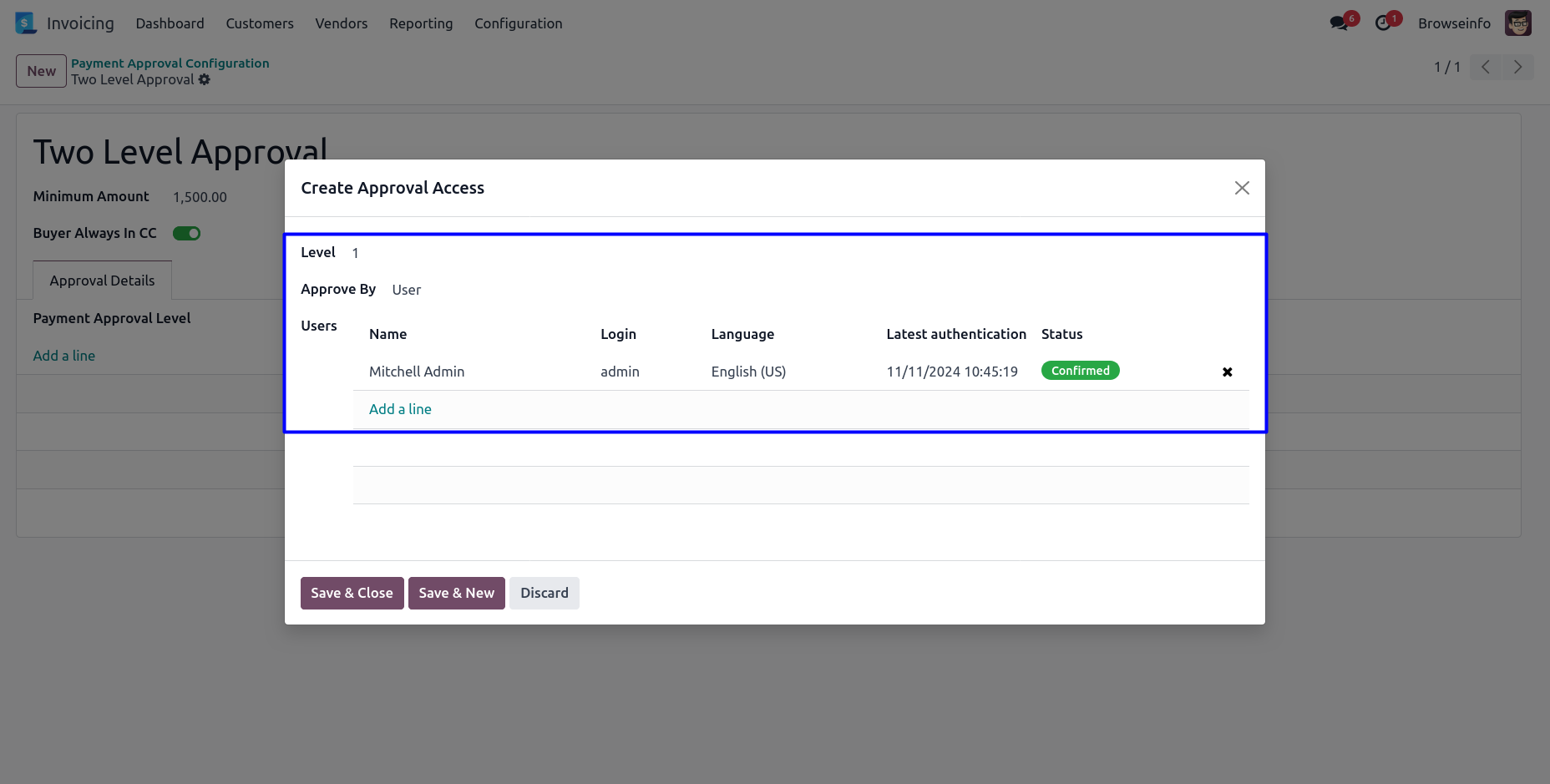Go to next record arrow
Screen dimensions: 1550x784
pos(1517,68)
